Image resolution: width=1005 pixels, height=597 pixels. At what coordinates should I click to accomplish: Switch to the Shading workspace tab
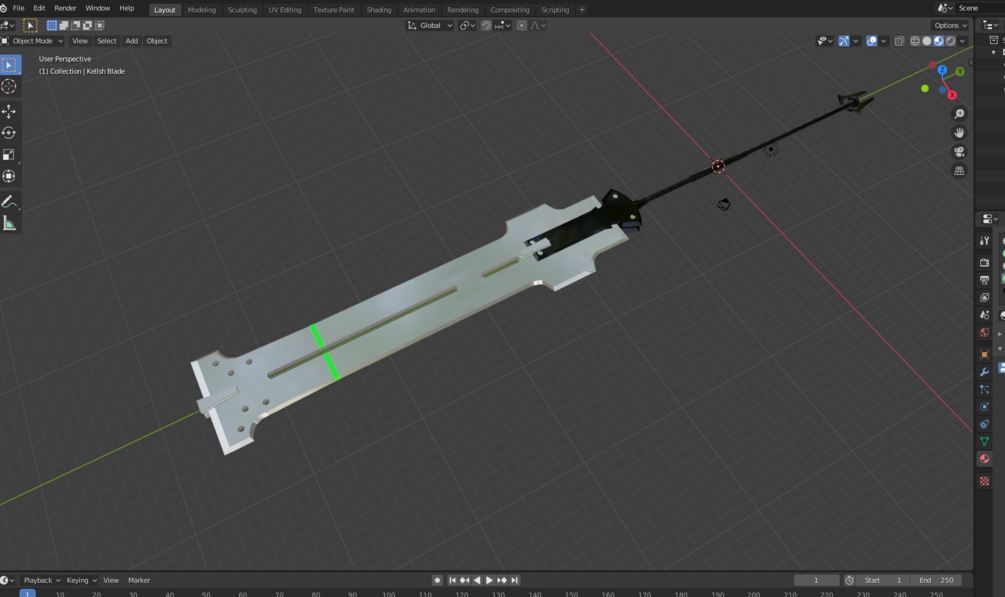click(x=379, y=10)
